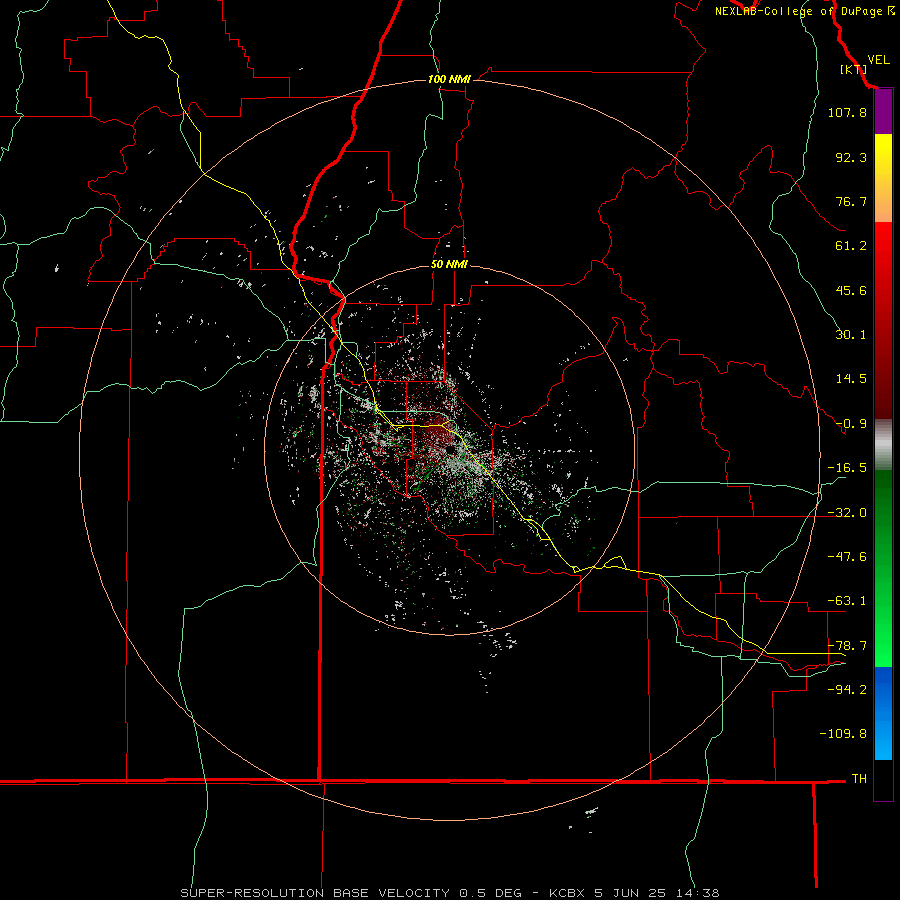Click the 107.8 velocity scale value
This screenshot has width=900, height=900.
tap(847, 112)
